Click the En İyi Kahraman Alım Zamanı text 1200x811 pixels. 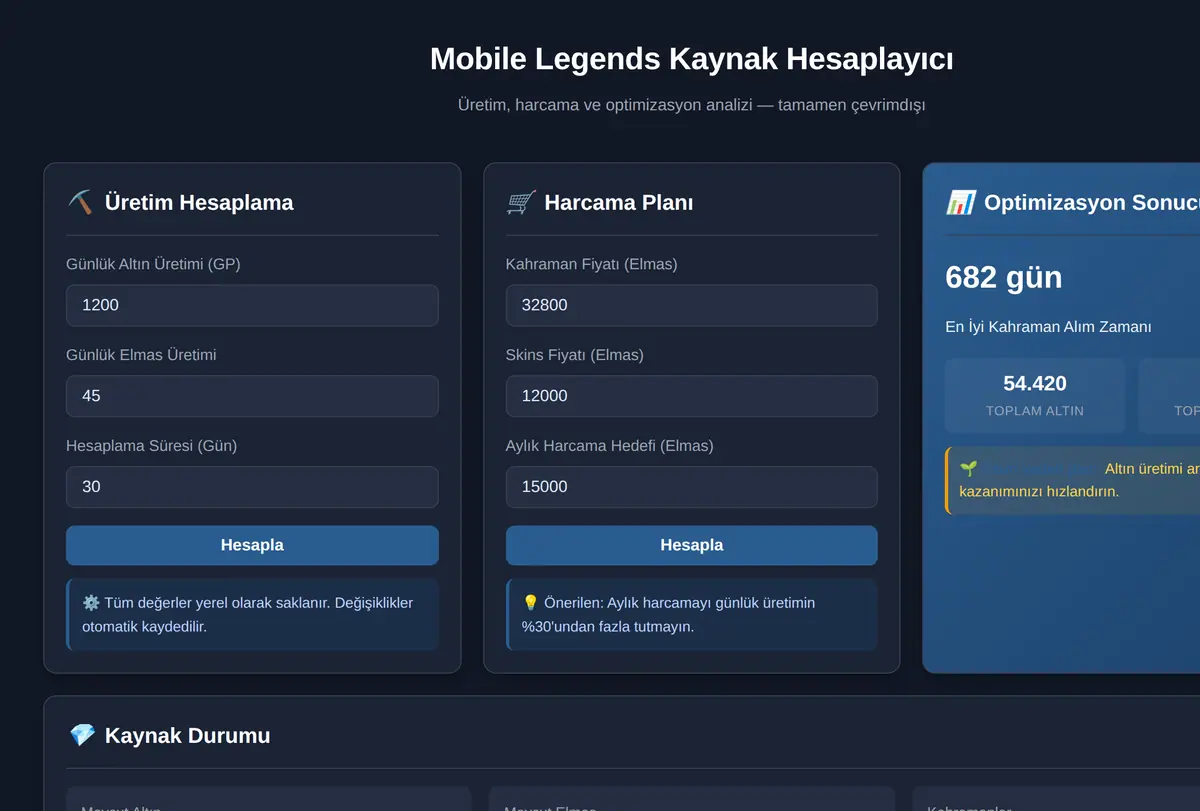pos(1048,327)
